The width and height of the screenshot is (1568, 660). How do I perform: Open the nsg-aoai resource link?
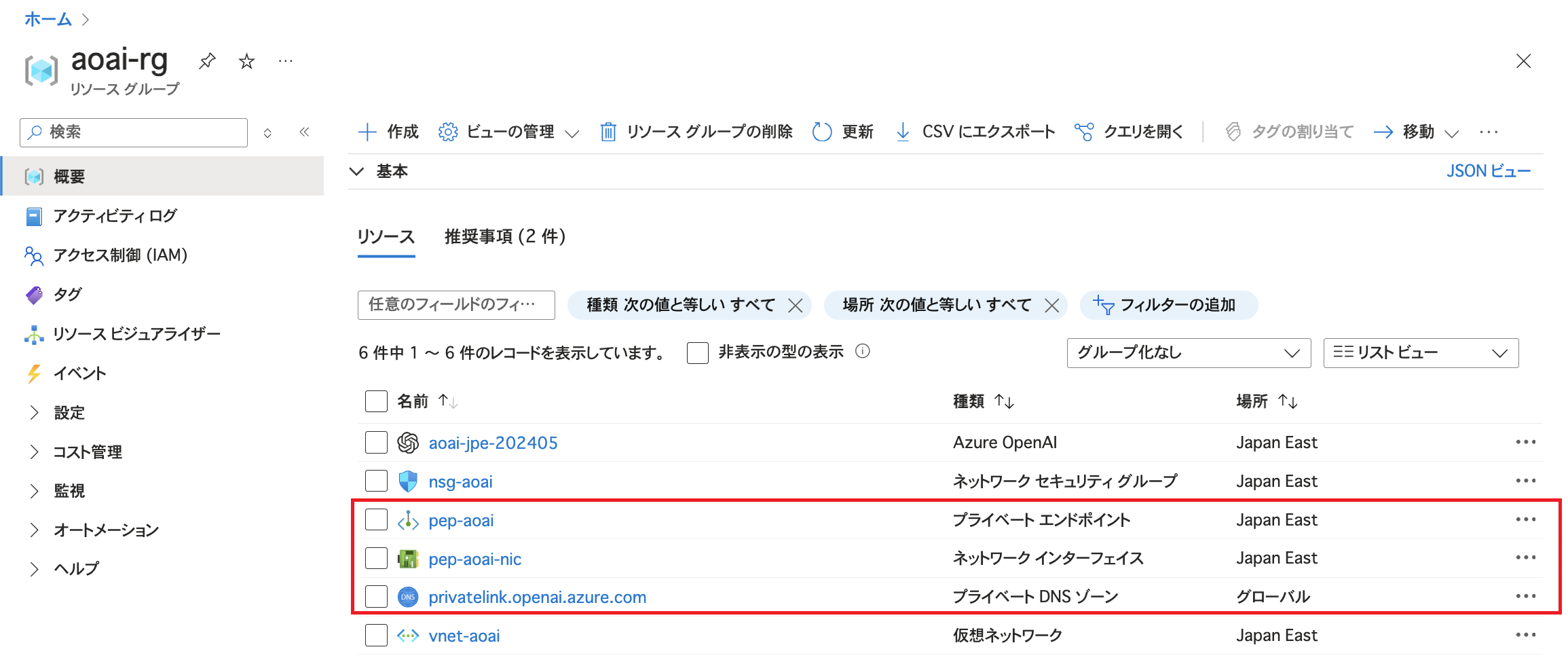tap(460, 482)
